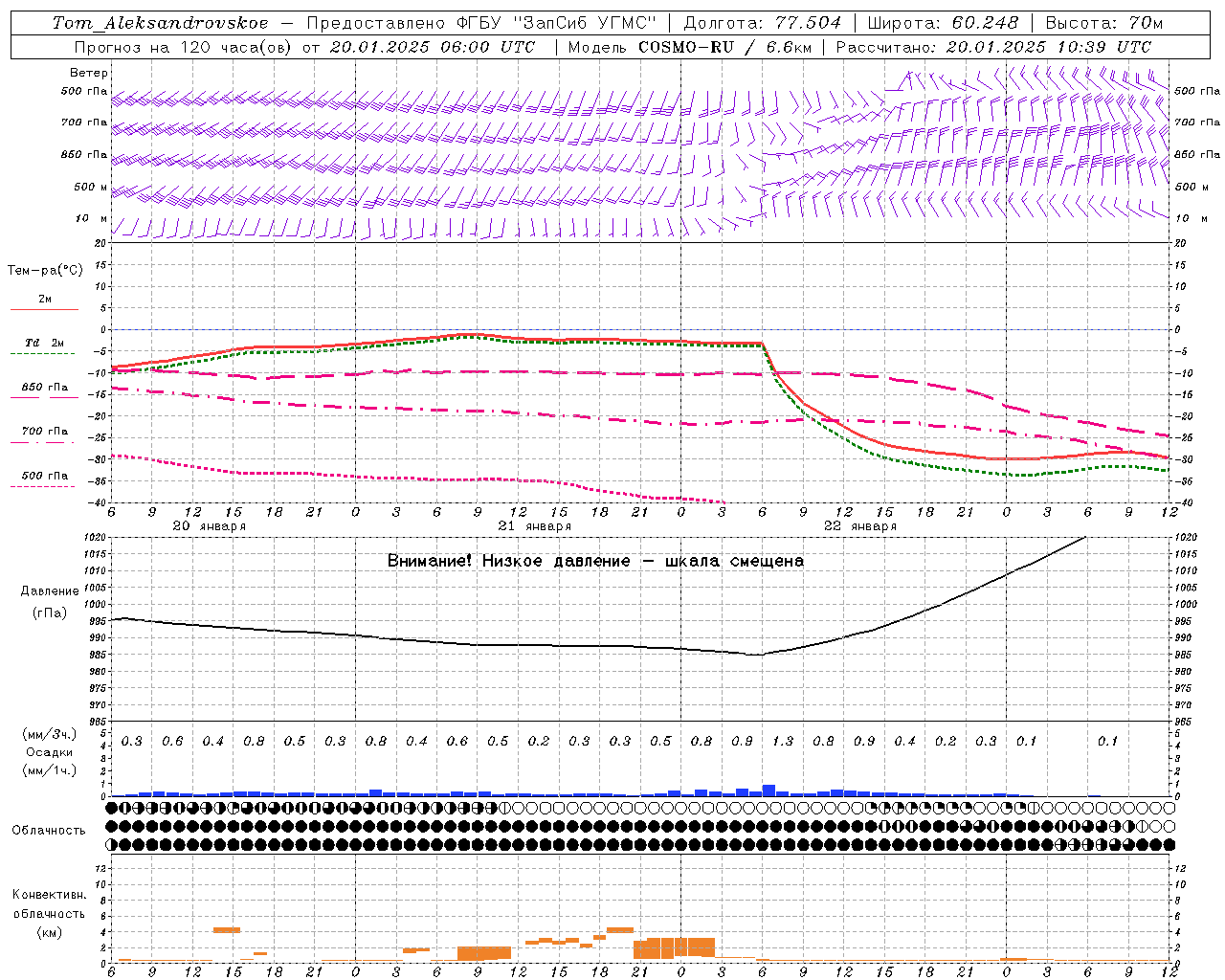Select the (мм/1ч.) unit label

[x=48, y=770]
